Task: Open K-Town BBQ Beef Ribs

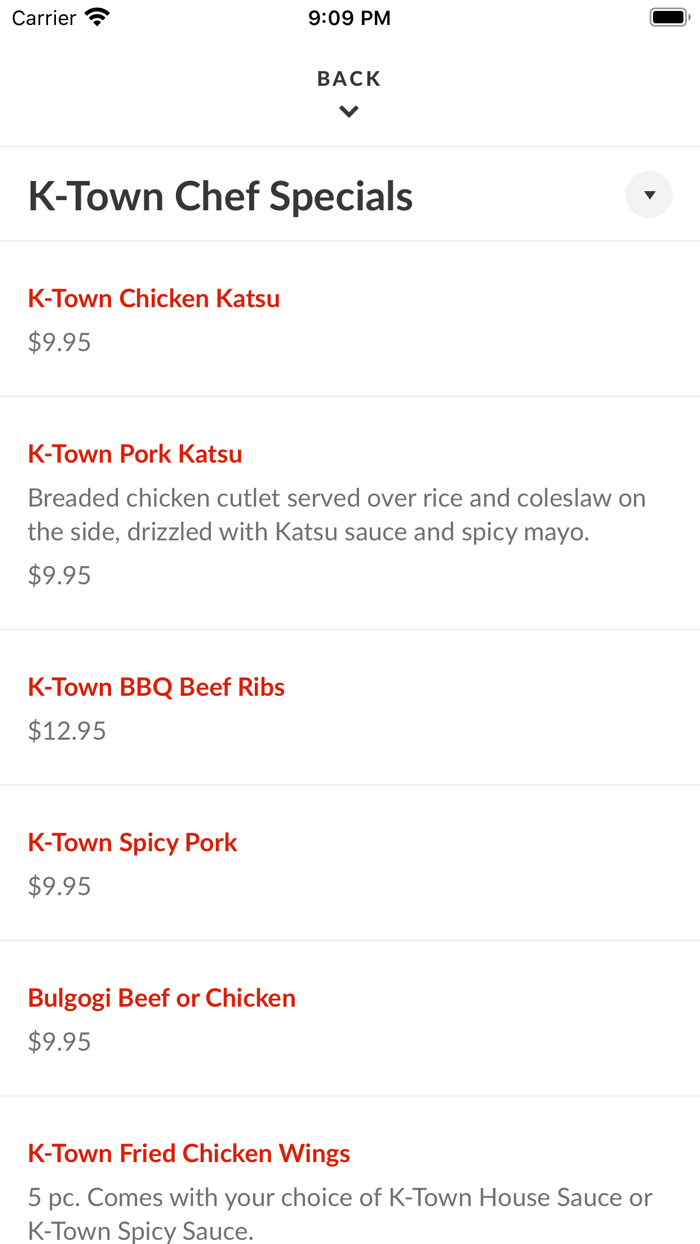Action: (x=156, y=687)
